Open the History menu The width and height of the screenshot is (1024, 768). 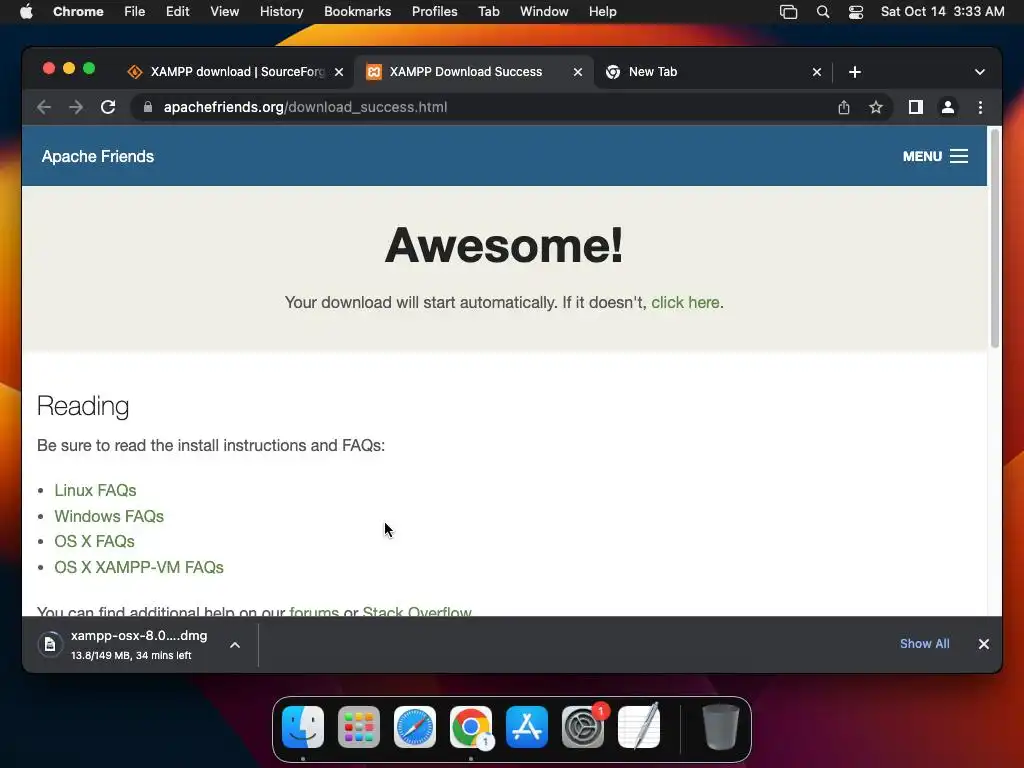(281, 12)
